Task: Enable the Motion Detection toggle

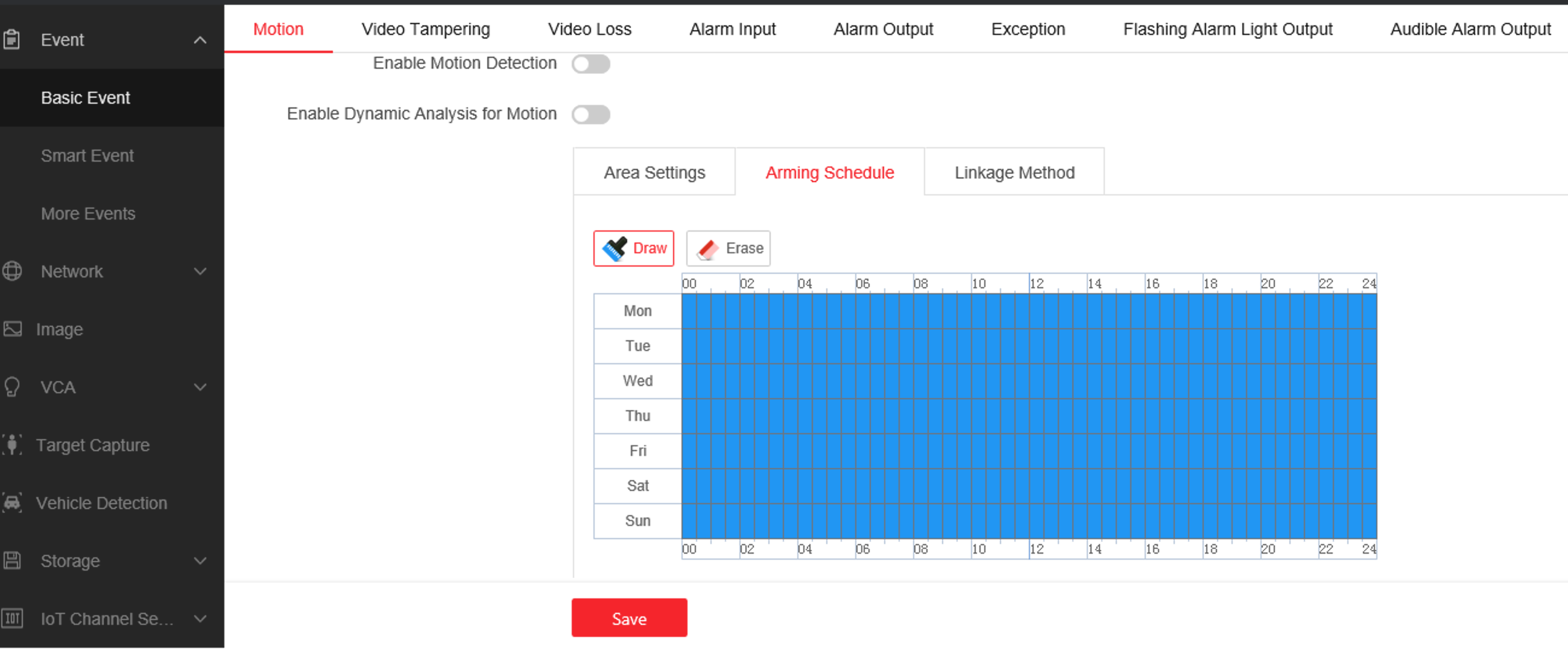Action: tap(590, 63)
